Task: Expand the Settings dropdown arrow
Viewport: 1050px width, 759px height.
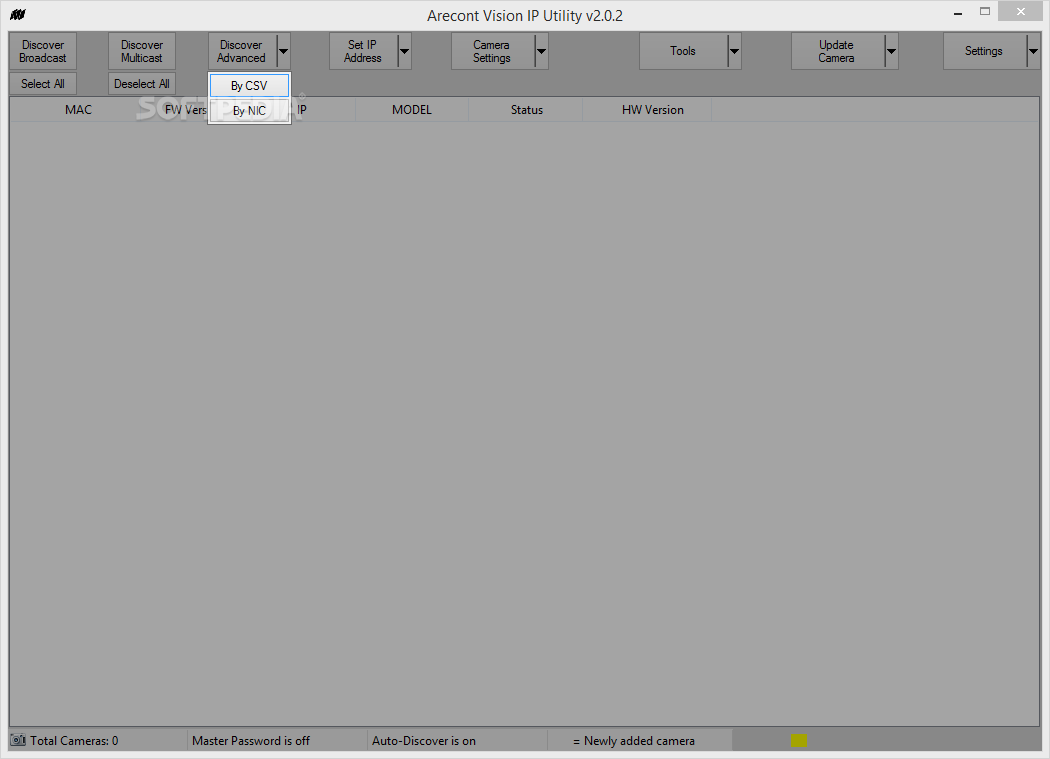Action: [x=1033, y=51]
